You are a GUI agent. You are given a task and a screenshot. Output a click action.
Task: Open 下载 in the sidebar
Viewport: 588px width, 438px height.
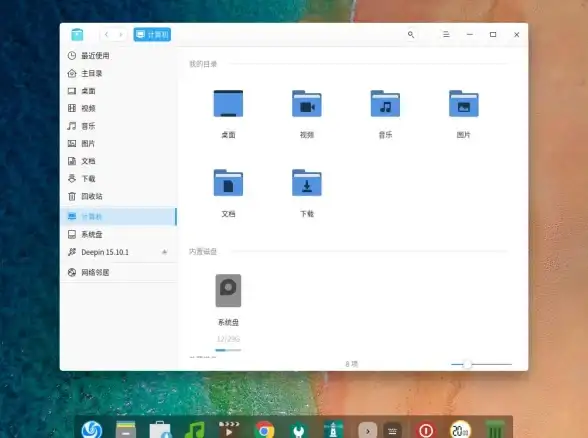(118, 179)
